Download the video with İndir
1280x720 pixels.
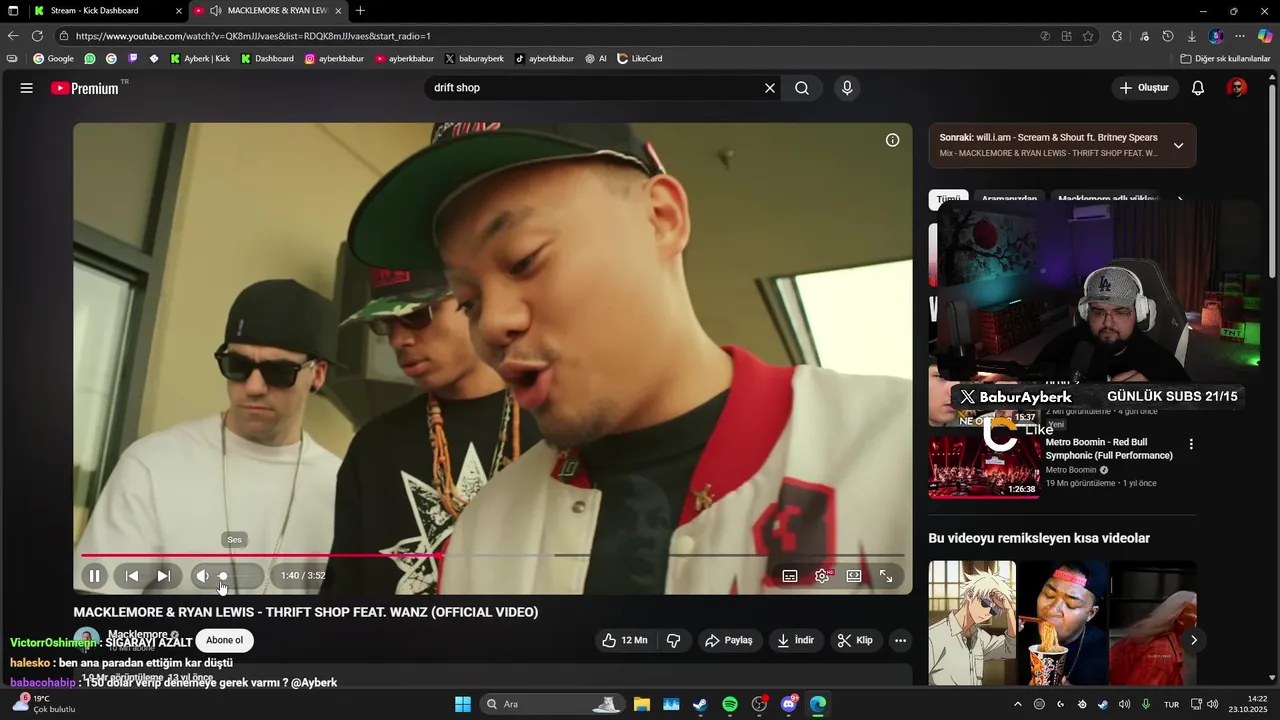(796, 640)
